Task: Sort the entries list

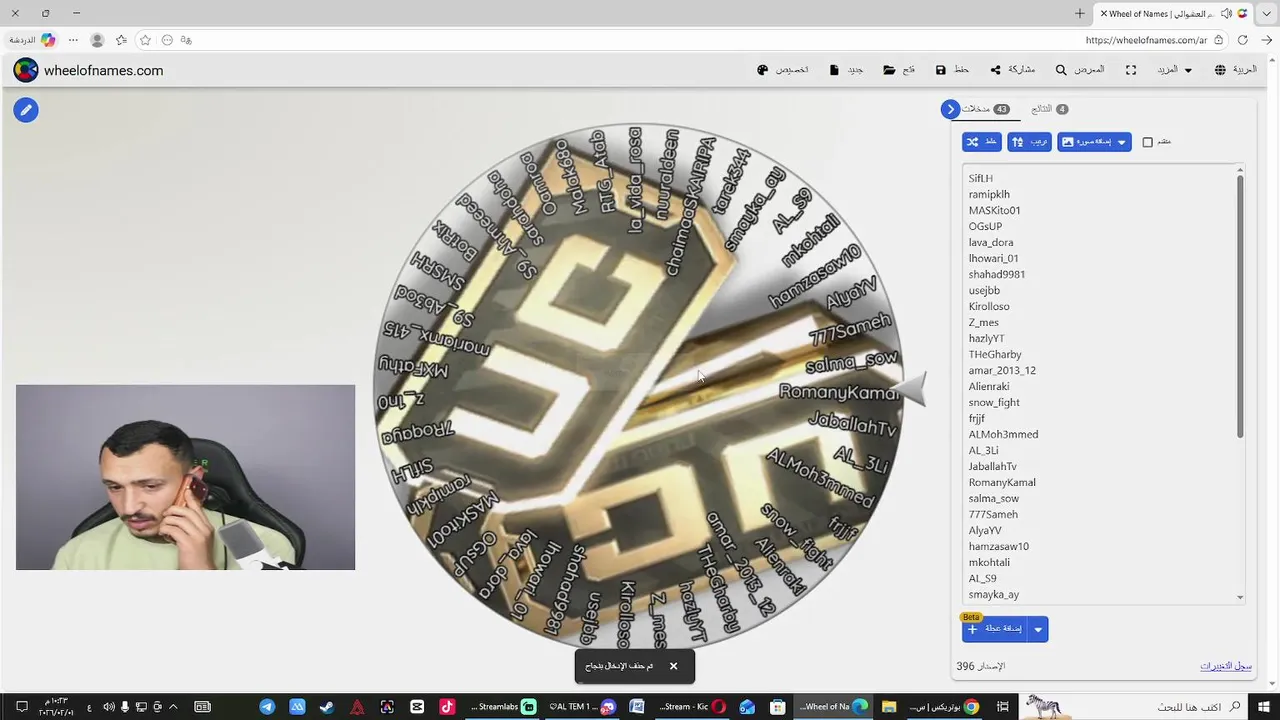Action: [1030, 142]
